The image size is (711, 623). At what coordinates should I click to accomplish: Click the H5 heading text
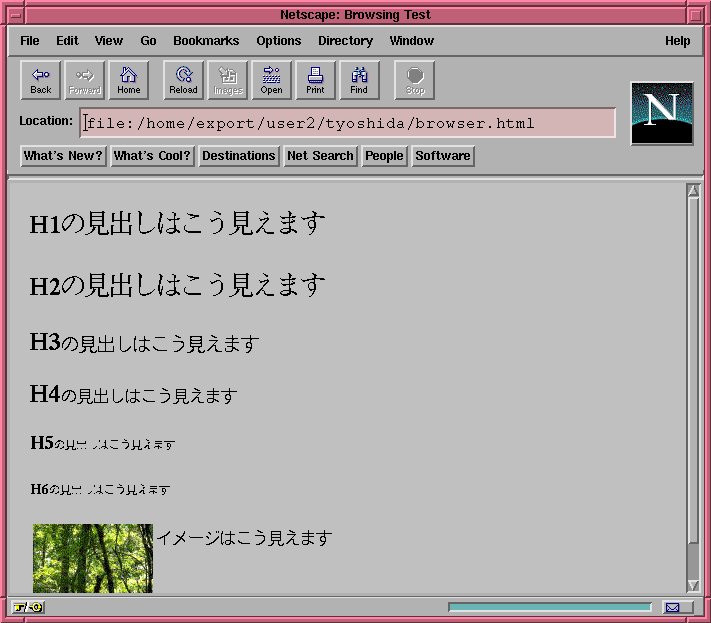pos(102,443)
